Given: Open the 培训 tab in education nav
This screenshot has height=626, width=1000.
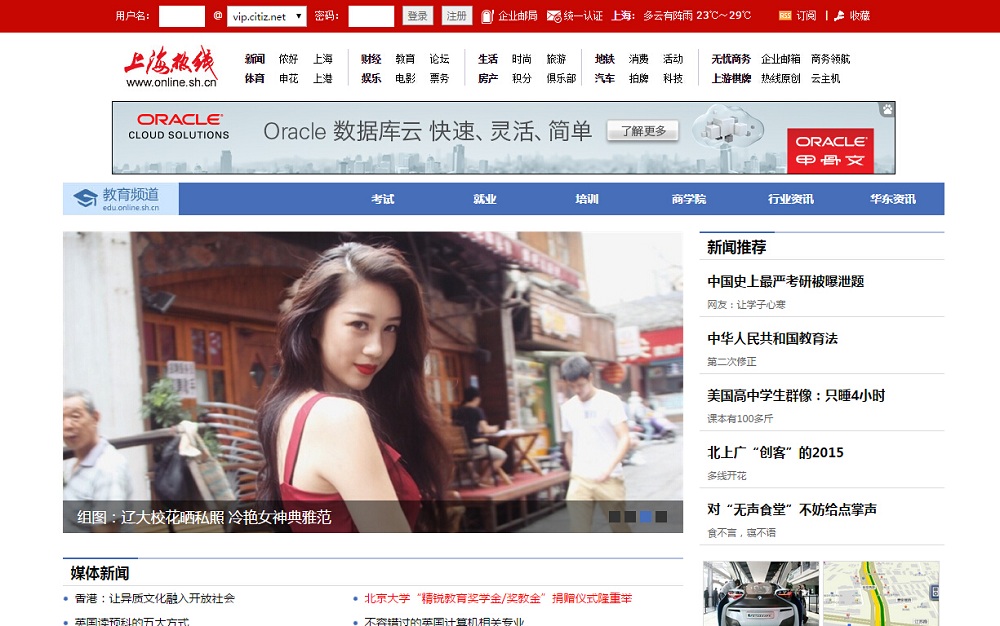Looking at the screenshot, I should [x=587, y=199].
